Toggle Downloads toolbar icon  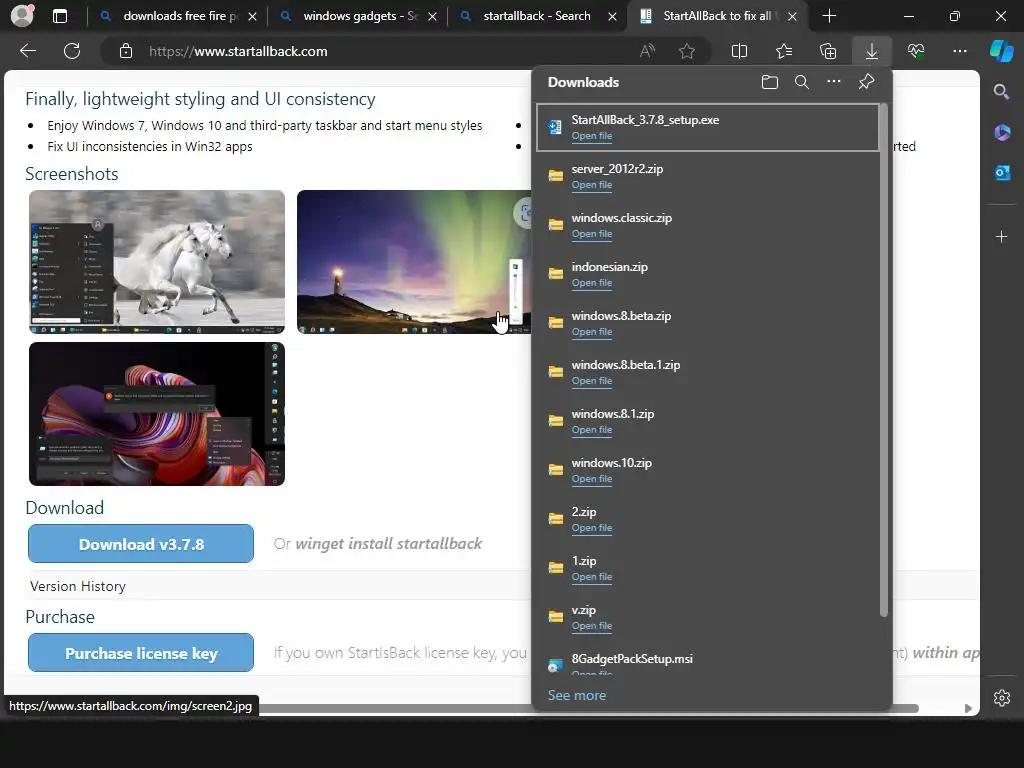coord(872,51)
